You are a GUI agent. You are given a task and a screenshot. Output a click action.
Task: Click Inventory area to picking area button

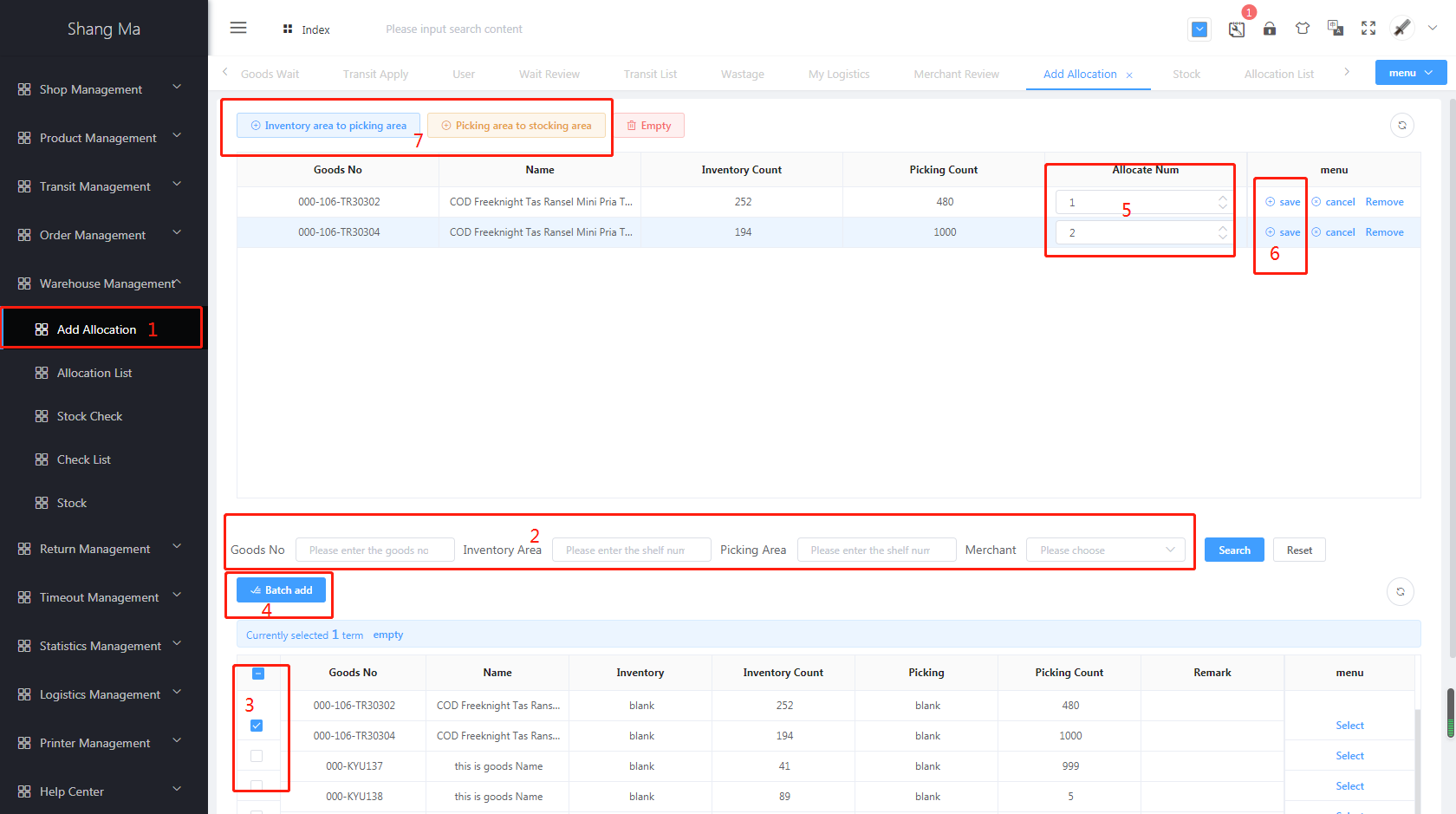tap(328, 126)
